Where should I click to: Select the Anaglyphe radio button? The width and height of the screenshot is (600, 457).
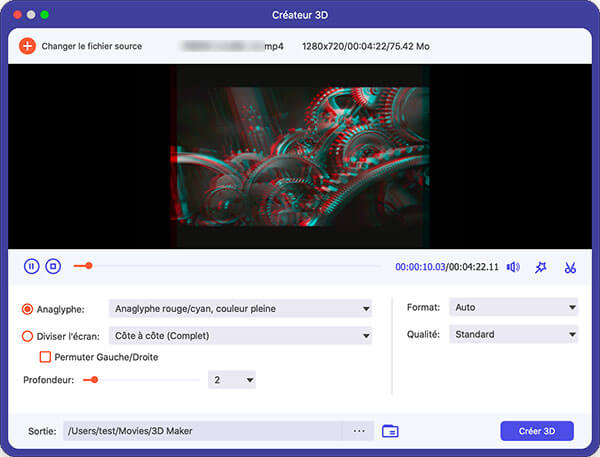point(27,309)
